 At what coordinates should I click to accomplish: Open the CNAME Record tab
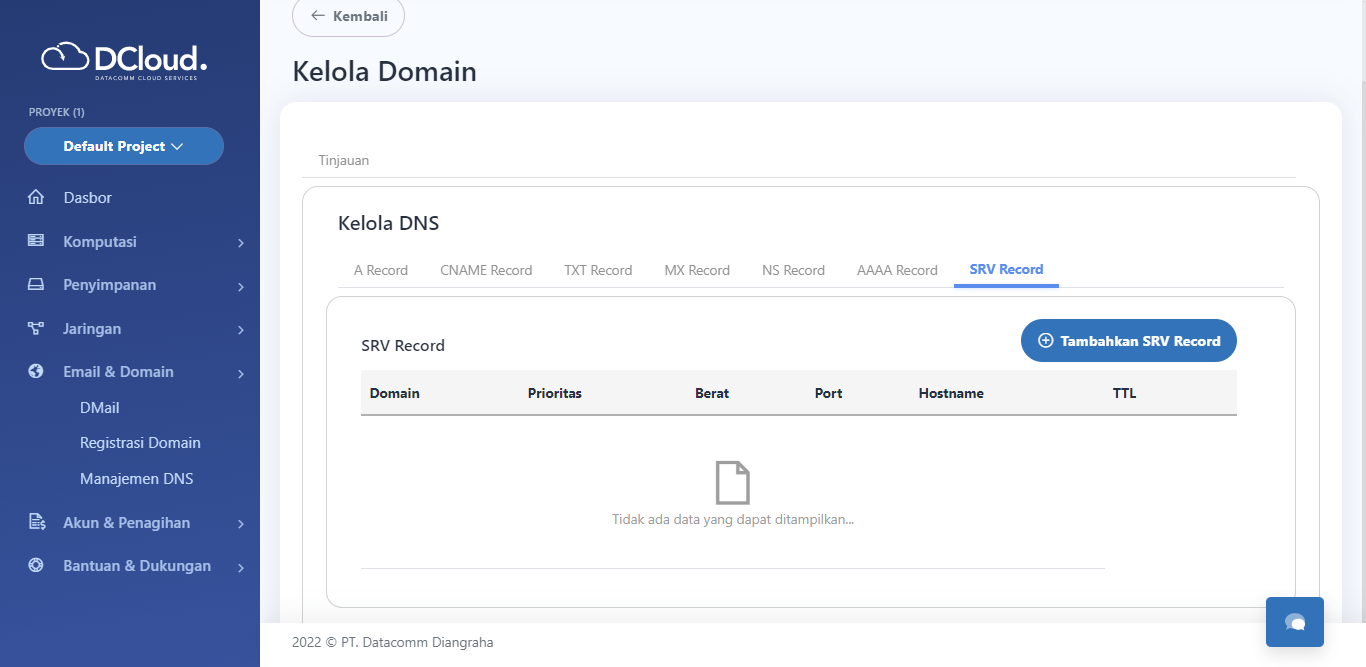tap(486, 270)
